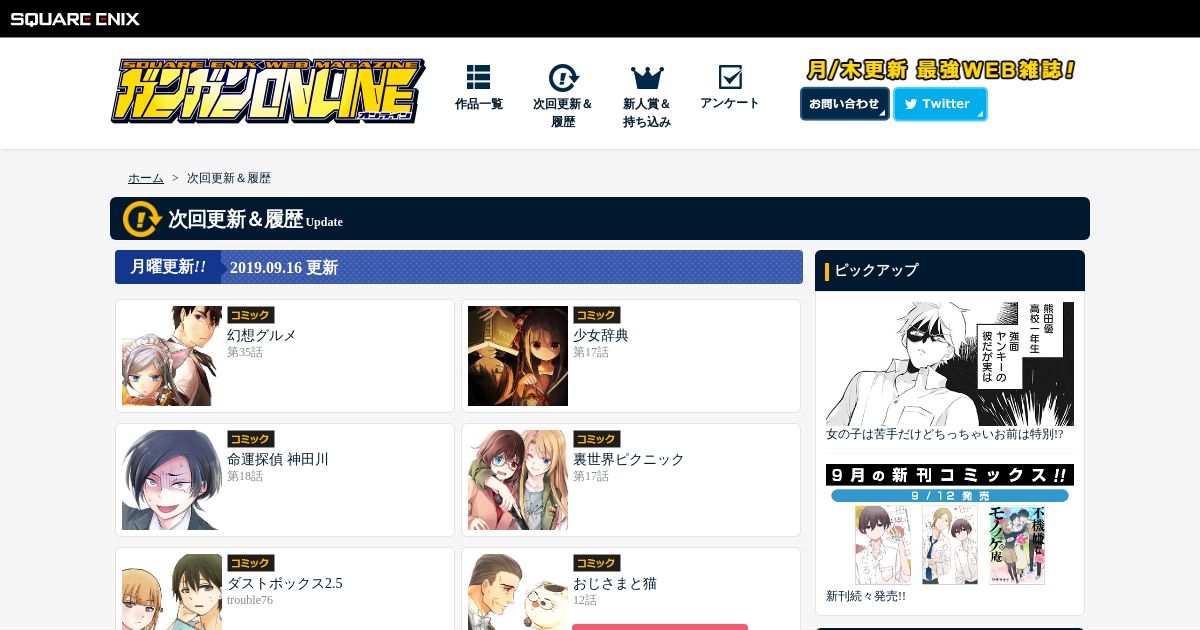The height and width of the screenshot is (630, 1200).
Task: Open the 9月の新刊コミックス banner
Action: 950,525
